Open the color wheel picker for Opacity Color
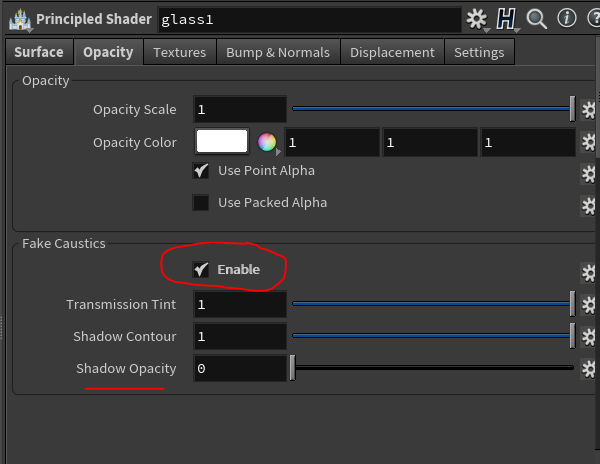The height and width of the screenshot is (464, 600). coord(266,143)
